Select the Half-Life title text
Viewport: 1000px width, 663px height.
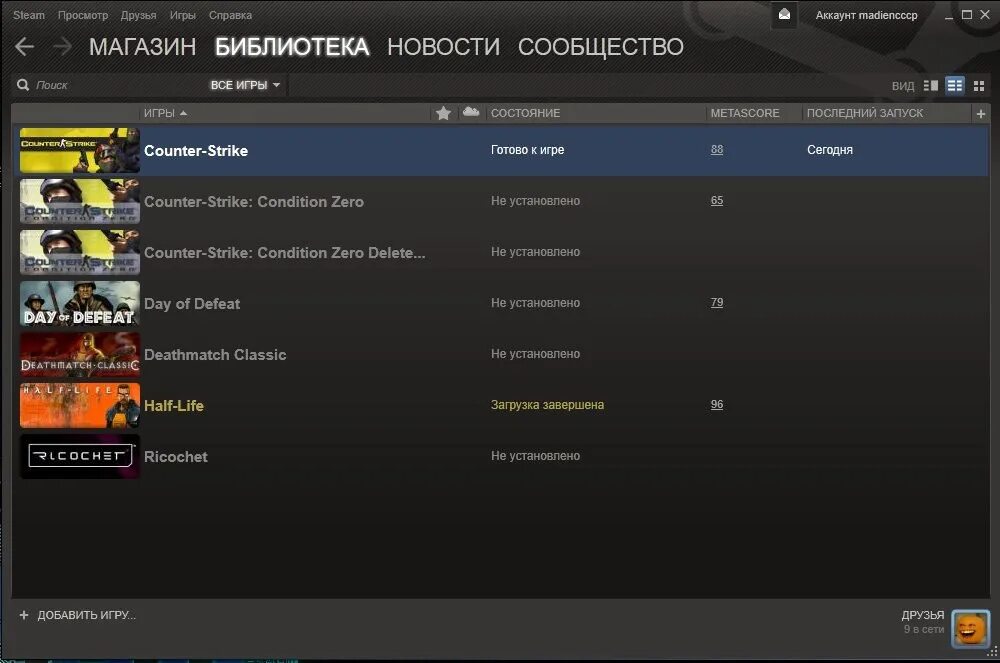coord(173,405)
